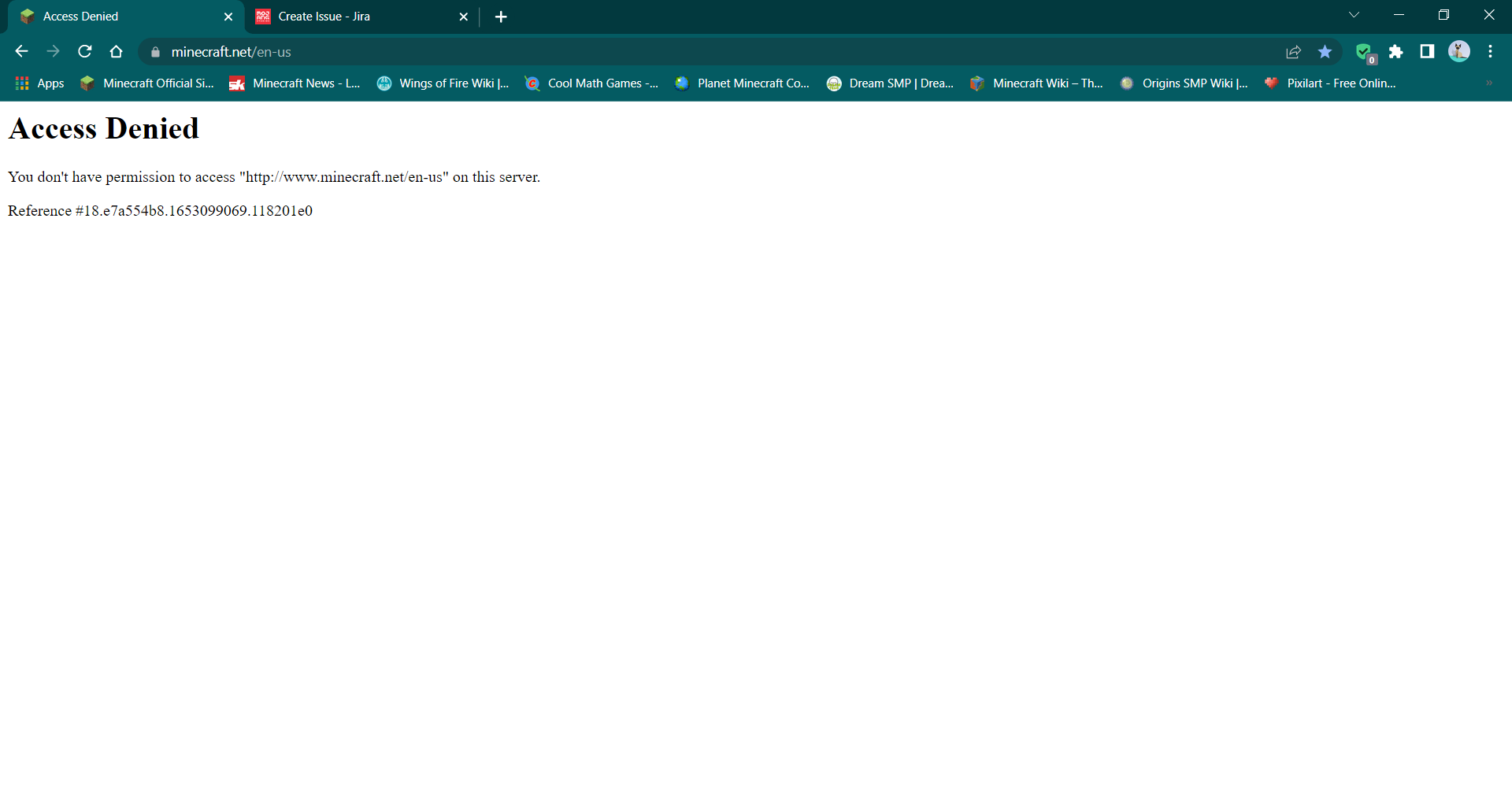Open the Chrome three-dot menu
This screenshot has width=1512, height=803.
coord(1490,52)
